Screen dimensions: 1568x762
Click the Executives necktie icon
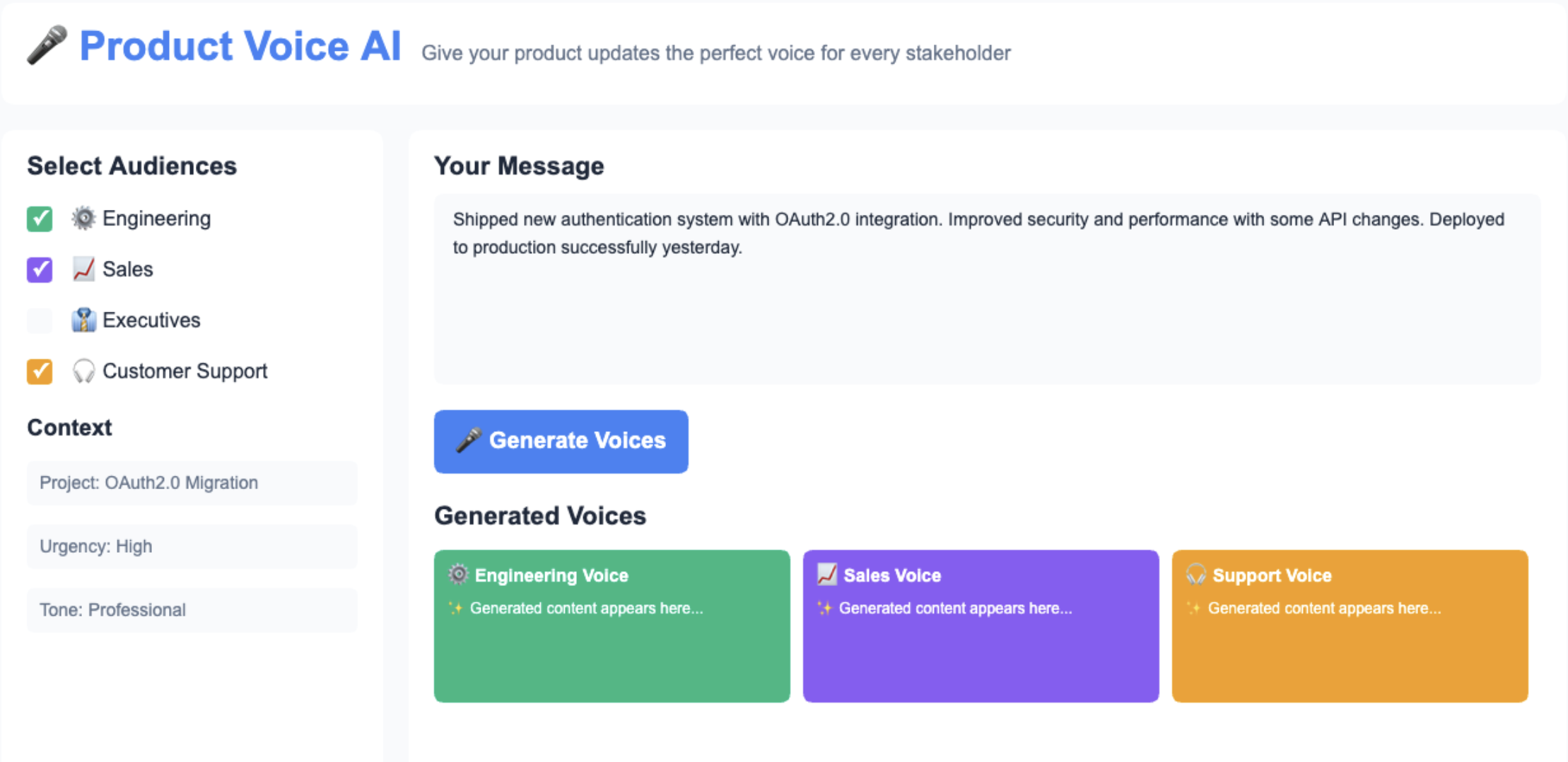(83, 320)
